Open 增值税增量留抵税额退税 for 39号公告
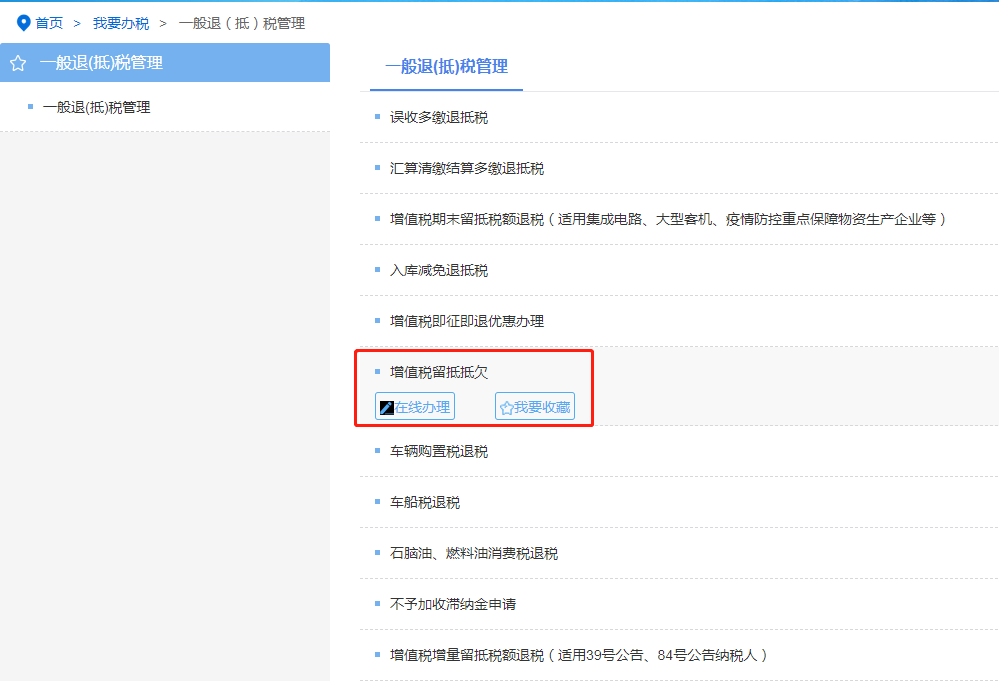The width and height of the screenshot is (999, 681). click(579, 655)
